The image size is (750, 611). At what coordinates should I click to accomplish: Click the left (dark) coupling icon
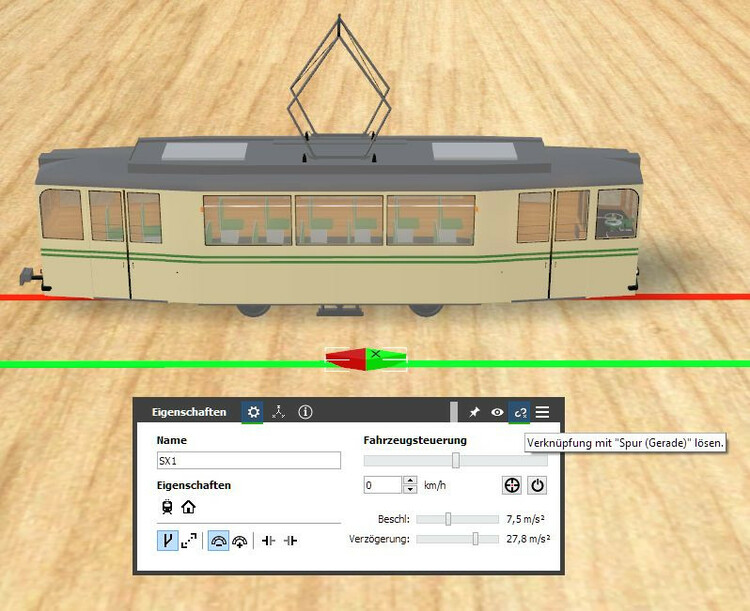[x=268, y=541]
